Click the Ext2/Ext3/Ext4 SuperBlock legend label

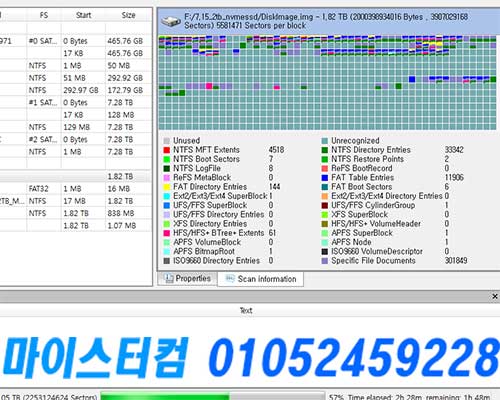pos(220,196)
